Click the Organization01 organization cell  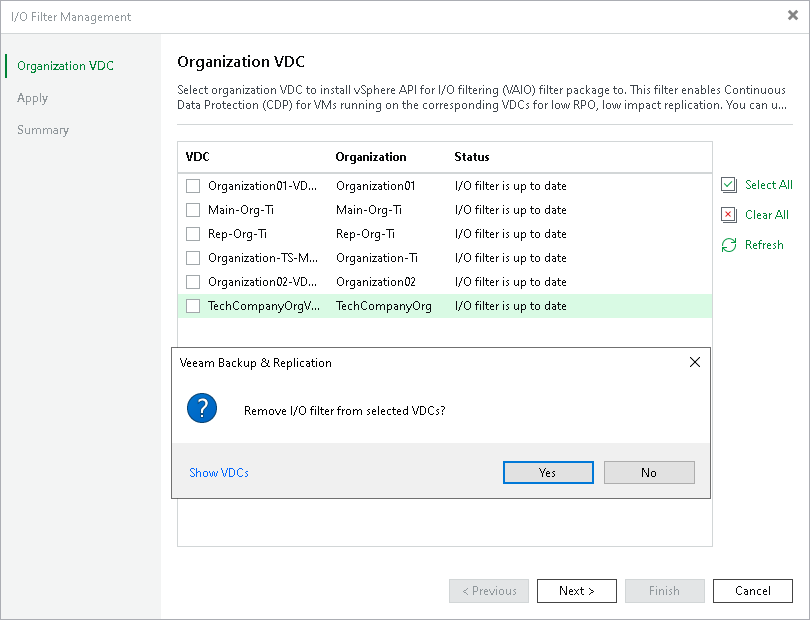click(376, 186)
